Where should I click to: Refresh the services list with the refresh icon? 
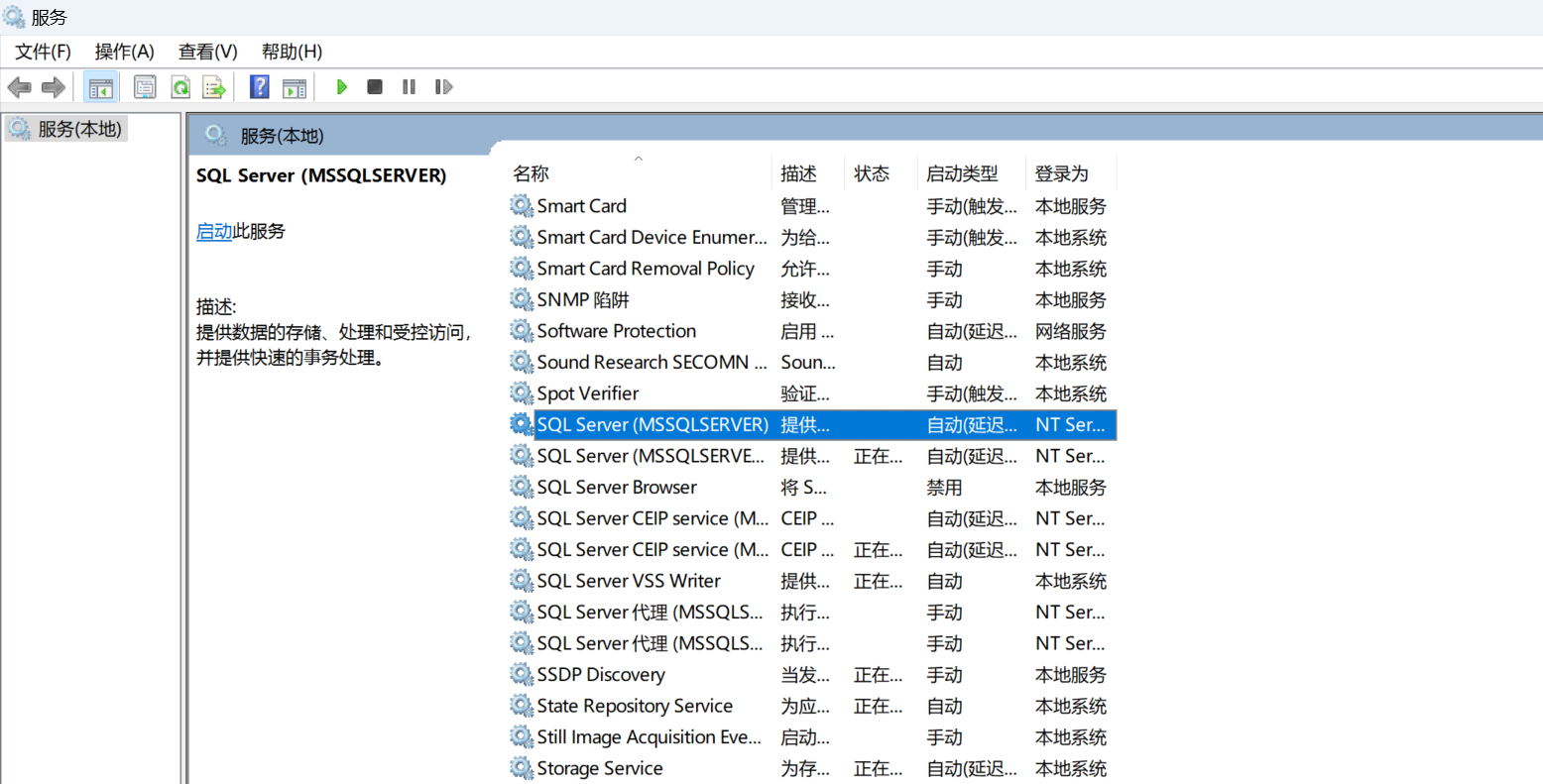pos(179,87)
